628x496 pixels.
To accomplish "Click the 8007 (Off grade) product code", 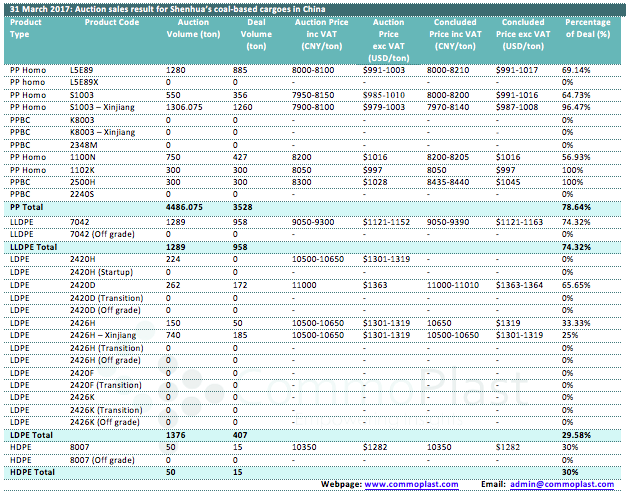I will (104, 460).
